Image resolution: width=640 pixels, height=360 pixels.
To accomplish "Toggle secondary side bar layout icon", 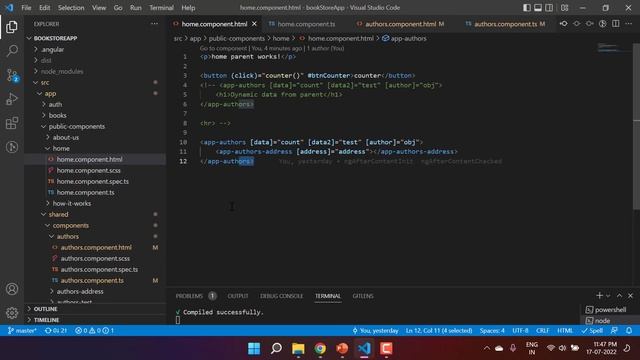I will (549, 8).
